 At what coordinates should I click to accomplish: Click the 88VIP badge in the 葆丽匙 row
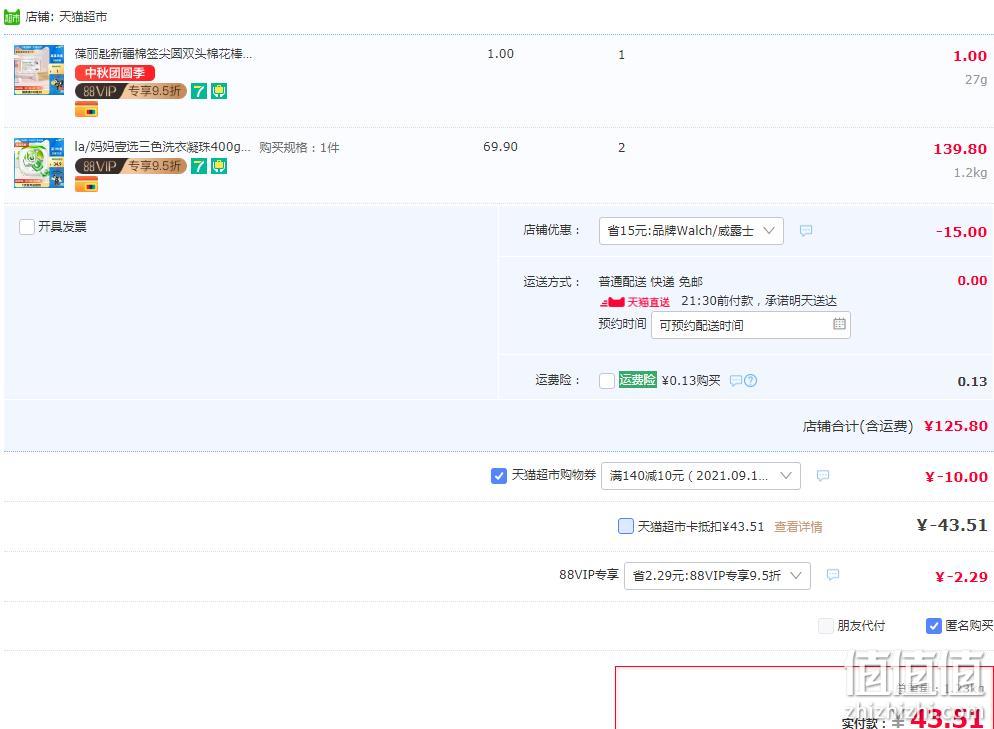tap(131, 91)
